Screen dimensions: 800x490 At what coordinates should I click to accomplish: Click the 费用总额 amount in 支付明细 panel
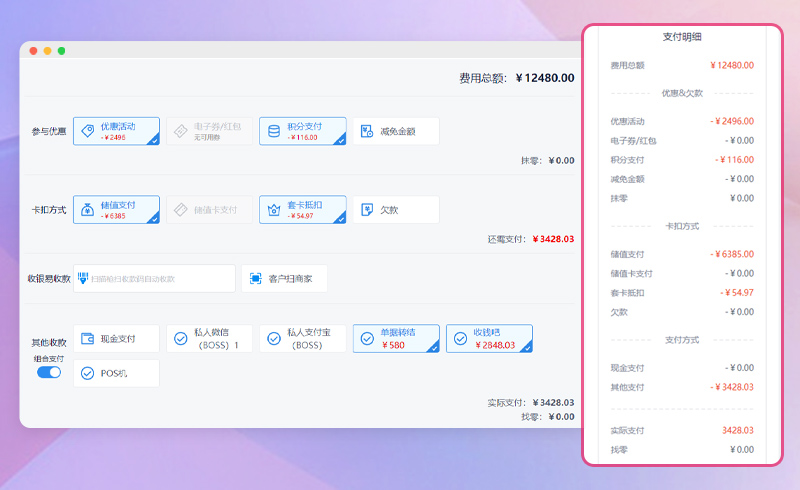[732, 65]
